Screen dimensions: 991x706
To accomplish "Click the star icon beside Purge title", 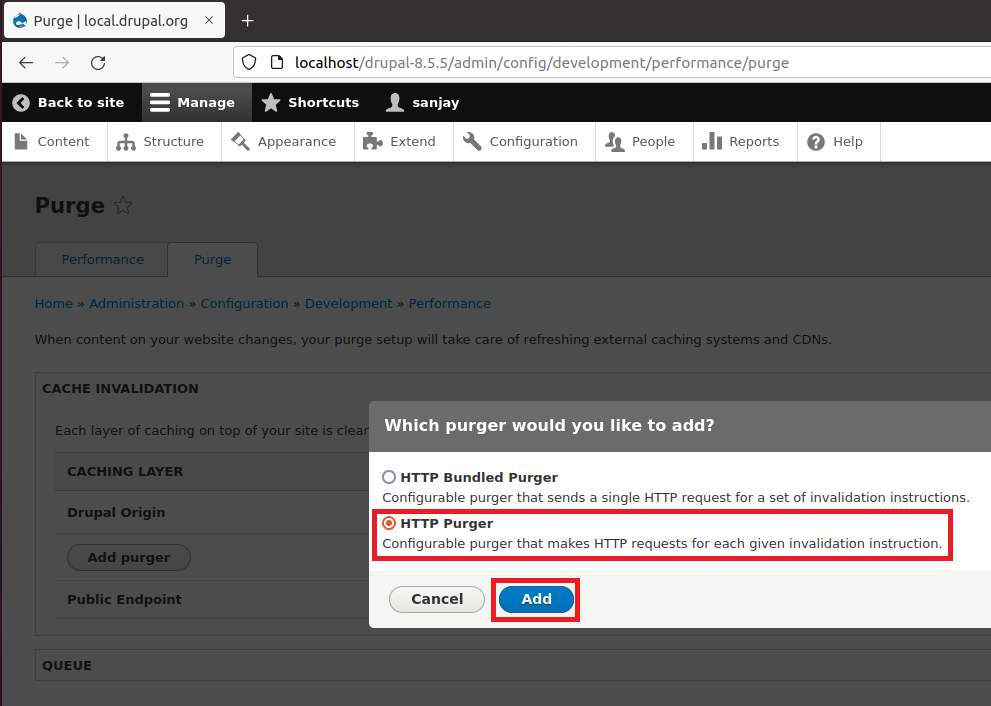I will point(123,206).
